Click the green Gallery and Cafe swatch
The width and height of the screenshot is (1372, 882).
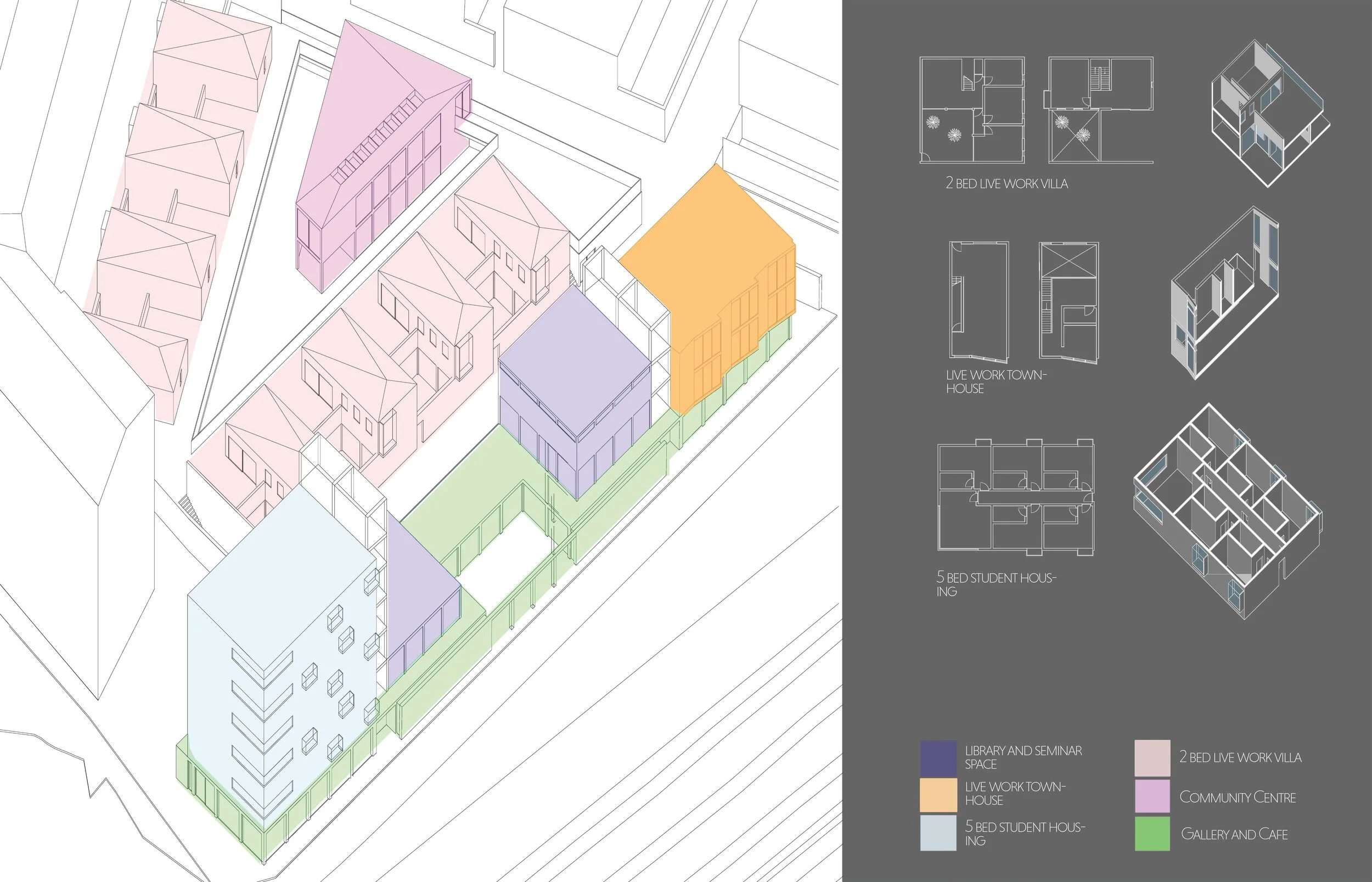[1152, 833]
